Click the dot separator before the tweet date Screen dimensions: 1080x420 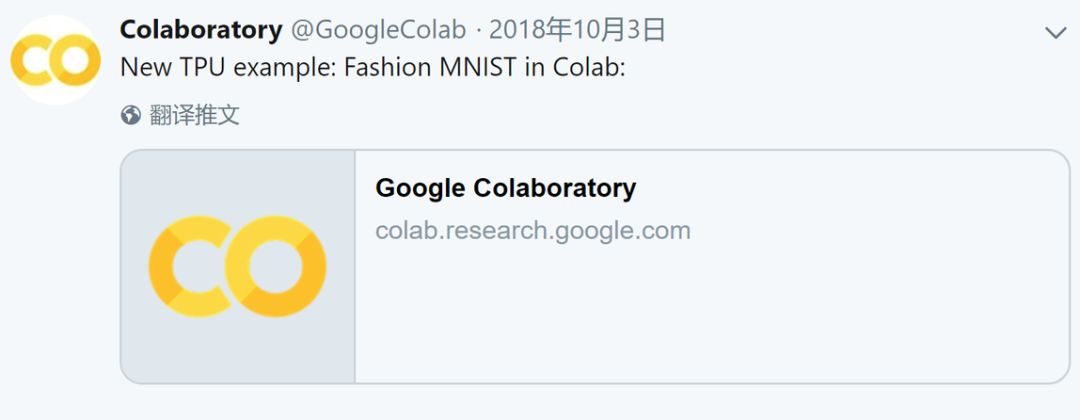tap(478, 31)
